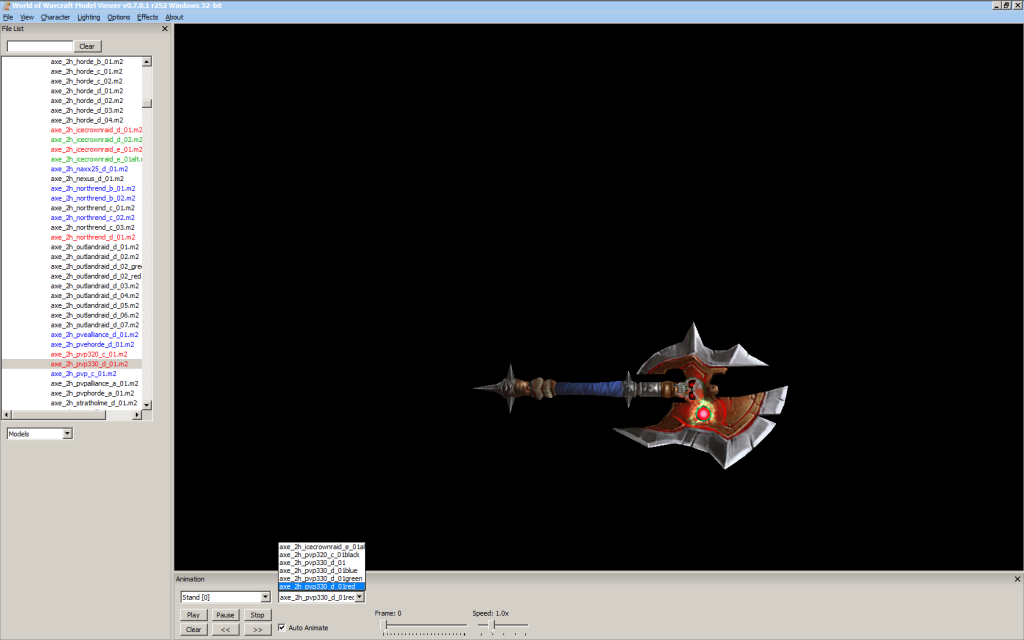Select axe_2h_pvpalliance_a_01.m2 file

[95, 383]
